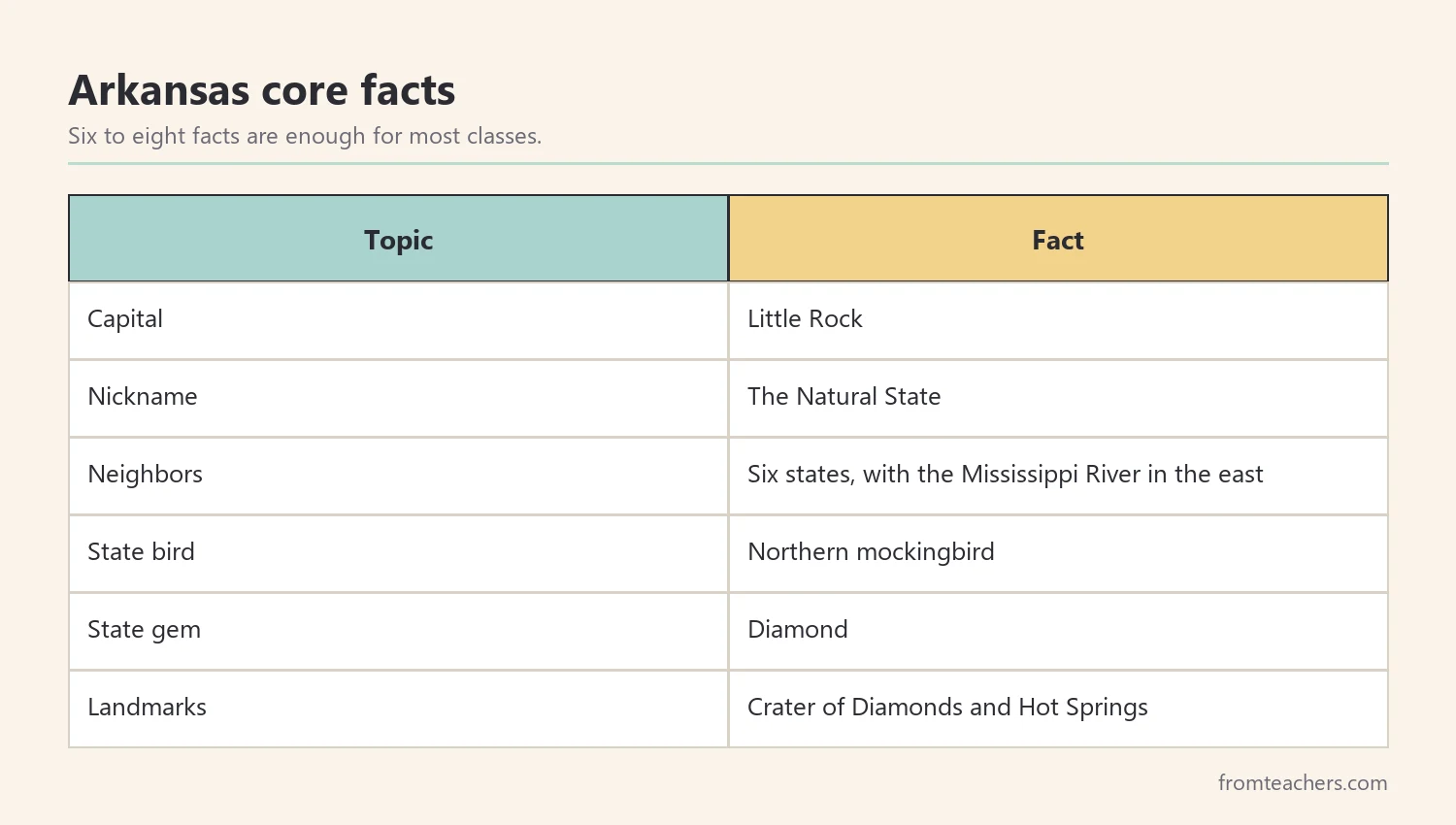The image size is (1456, 825).
Task: Select the 'Capital' cell
Action: (399, 320)
